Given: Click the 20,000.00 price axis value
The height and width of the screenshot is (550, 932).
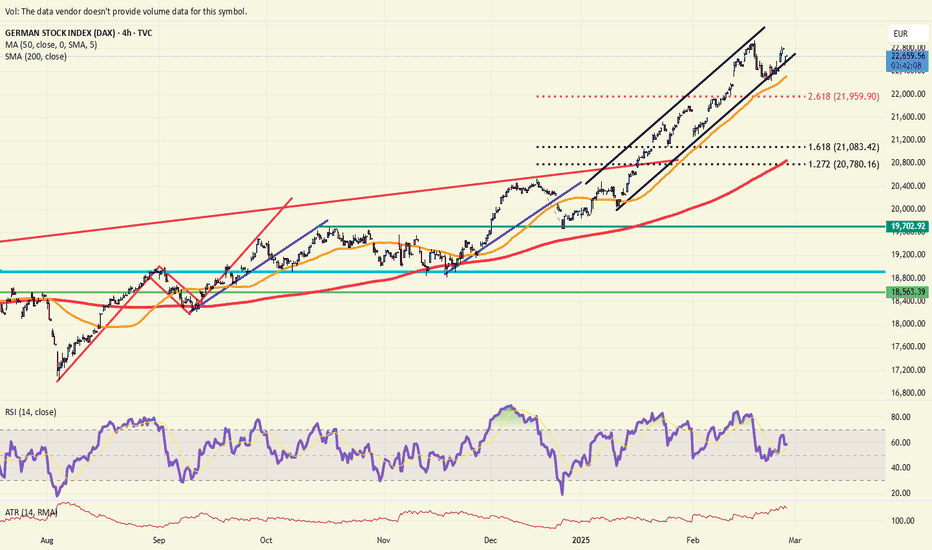Looking at the screenshot, I should (908, 209).
